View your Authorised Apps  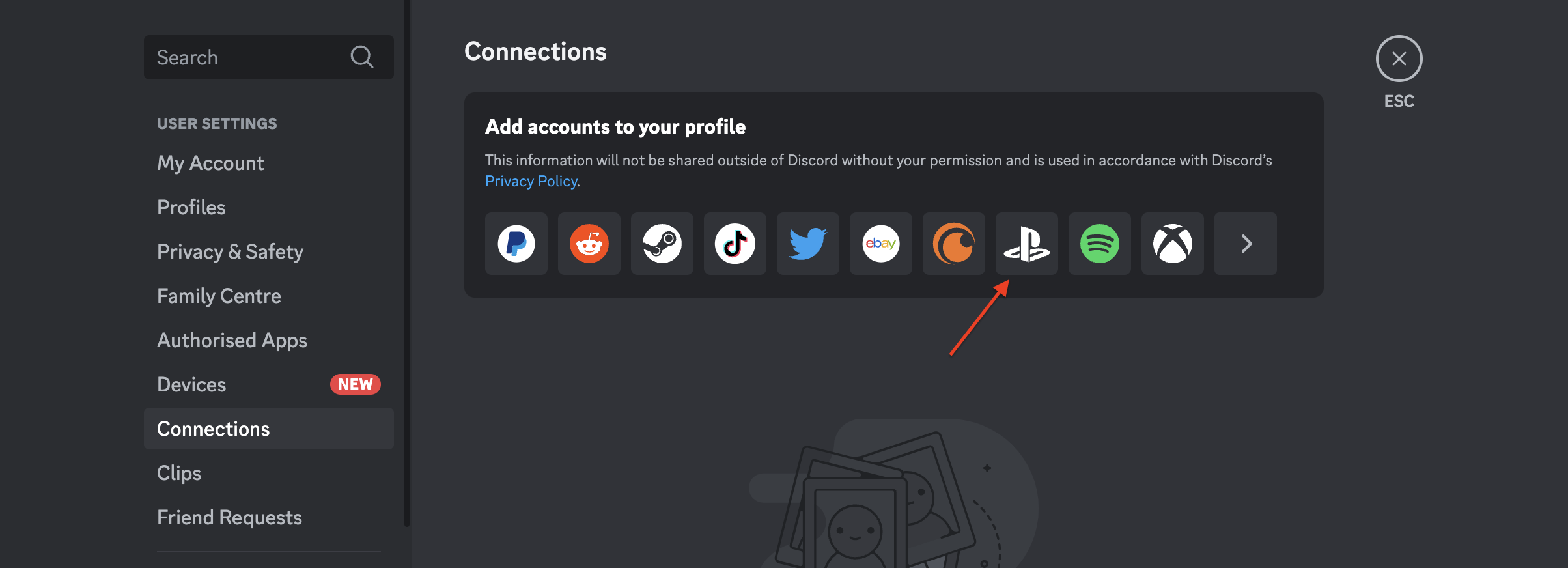click(232, 340)
